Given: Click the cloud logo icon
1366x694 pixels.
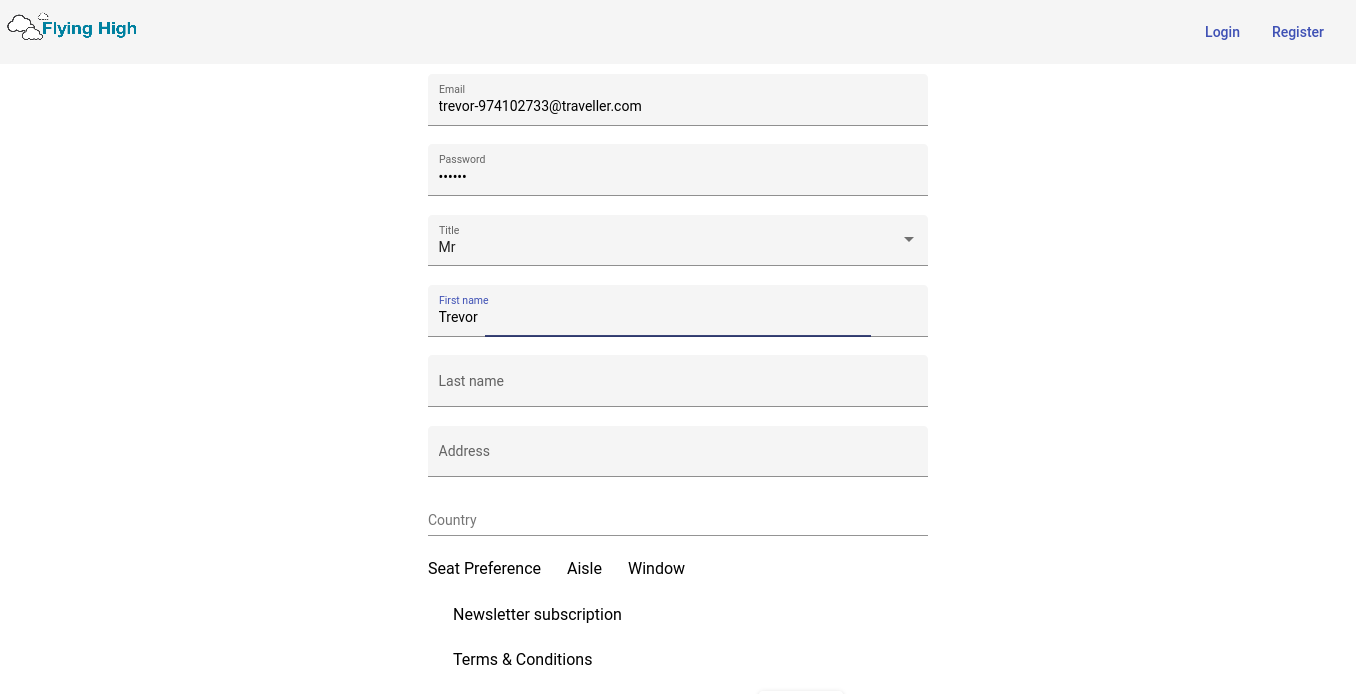Looking at the screenshot, I should (25, 28).
